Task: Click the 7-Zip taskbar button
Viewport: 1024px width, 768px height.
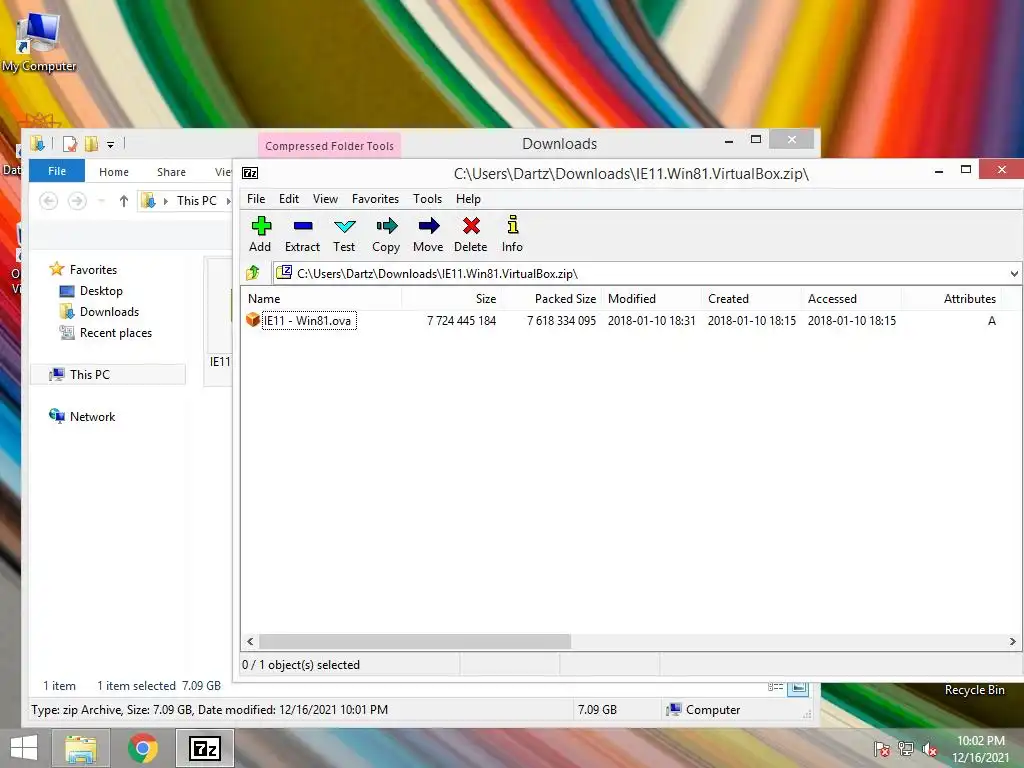Action: (x=204, y=748)
